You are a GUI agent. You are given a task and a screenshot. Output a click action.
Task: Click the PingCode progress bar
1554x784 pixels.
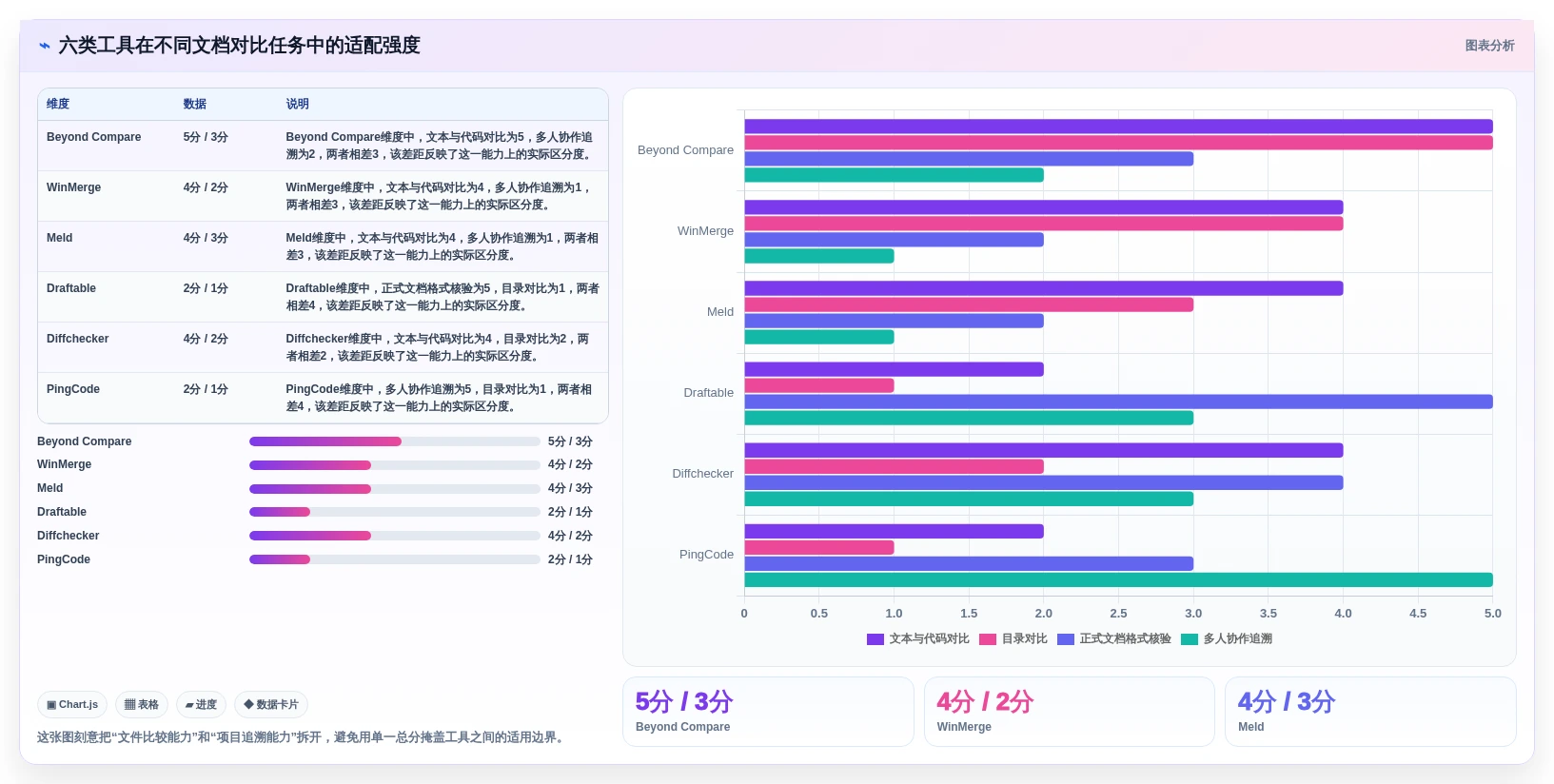395,559
